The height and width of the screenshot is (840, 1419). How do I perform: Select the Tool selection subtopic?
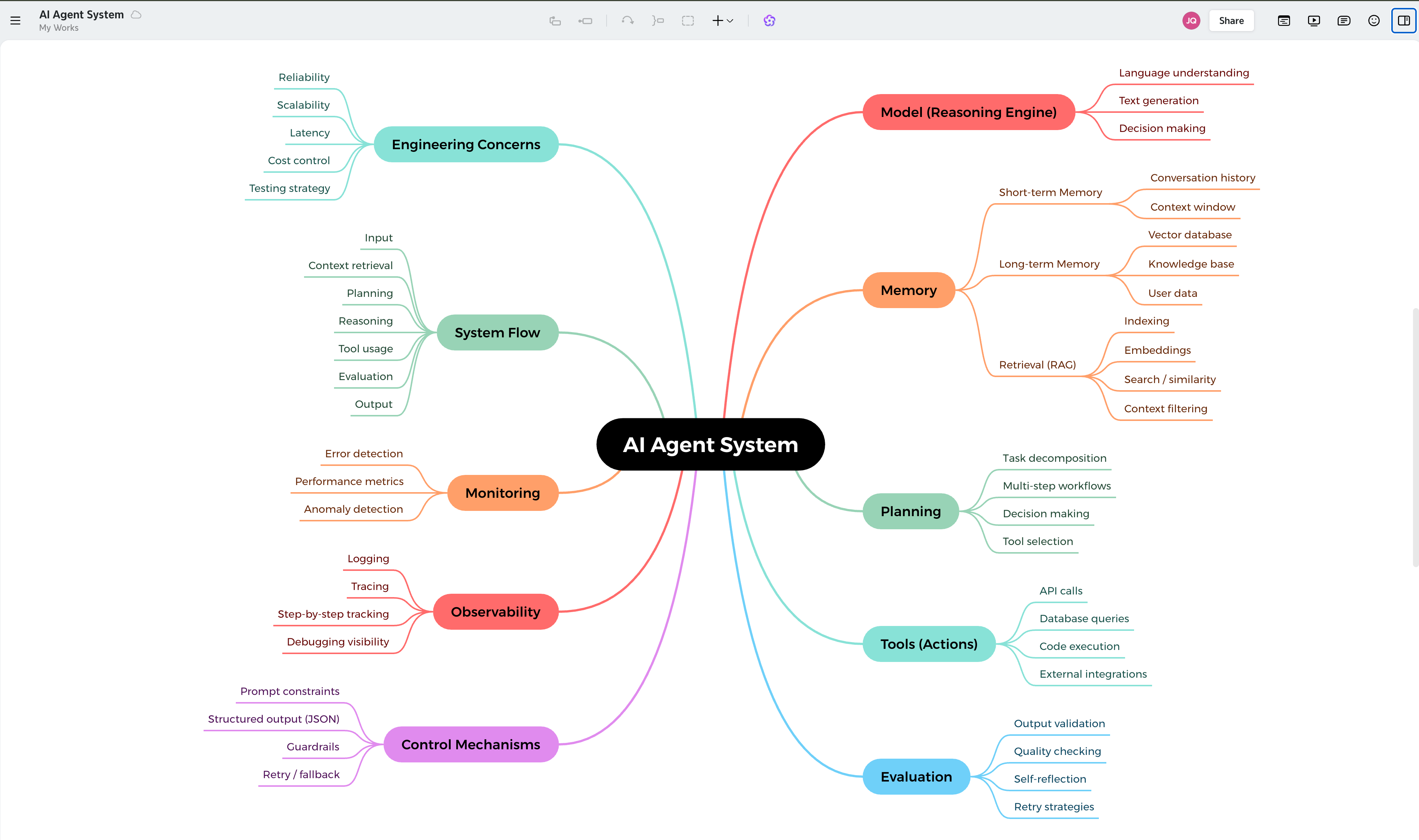click(x=1037, y=541)
